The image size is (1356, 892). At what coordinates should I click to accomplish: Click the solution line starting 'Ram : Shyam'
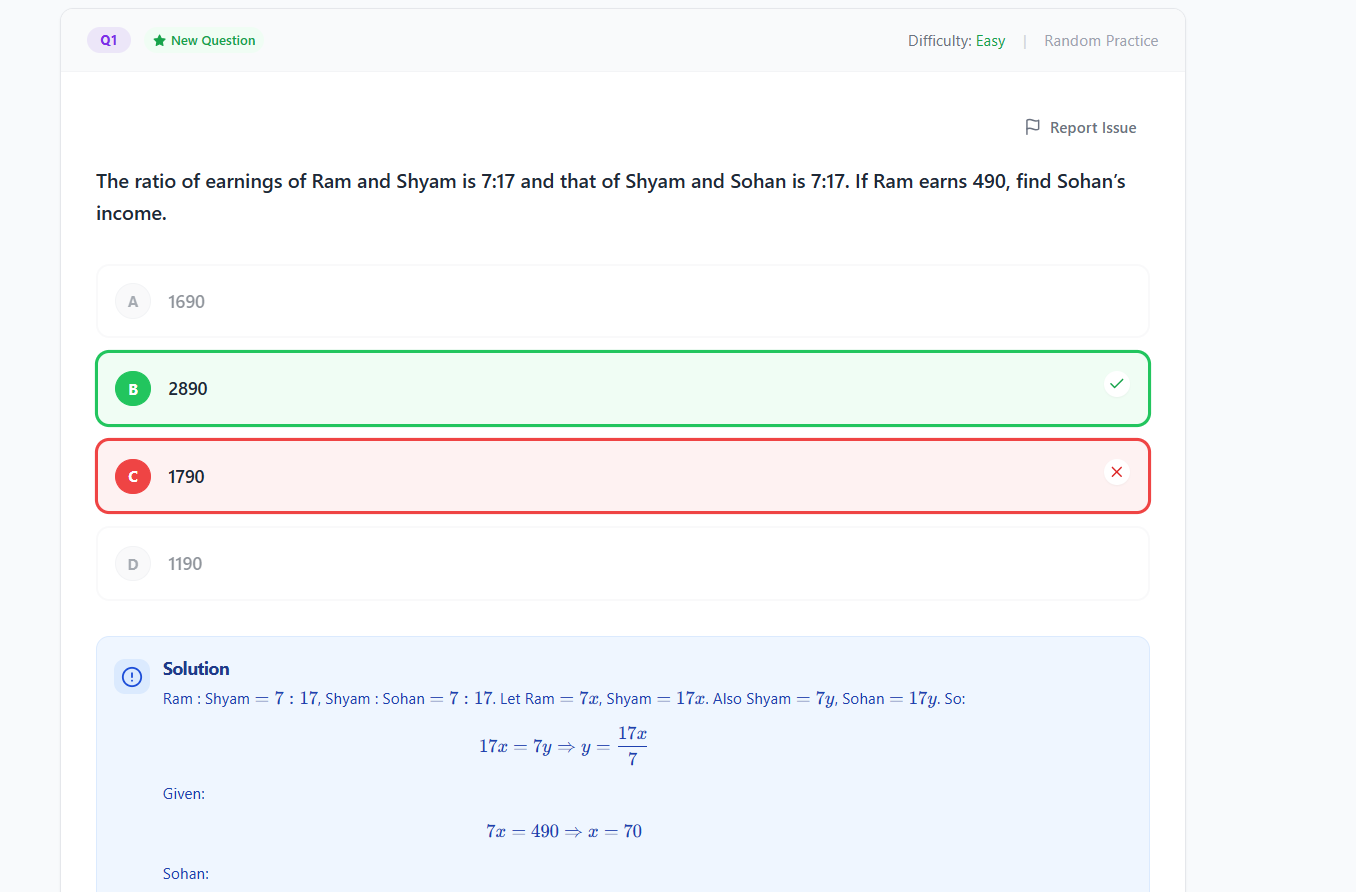pyautogui.click(x=564, y=699)
